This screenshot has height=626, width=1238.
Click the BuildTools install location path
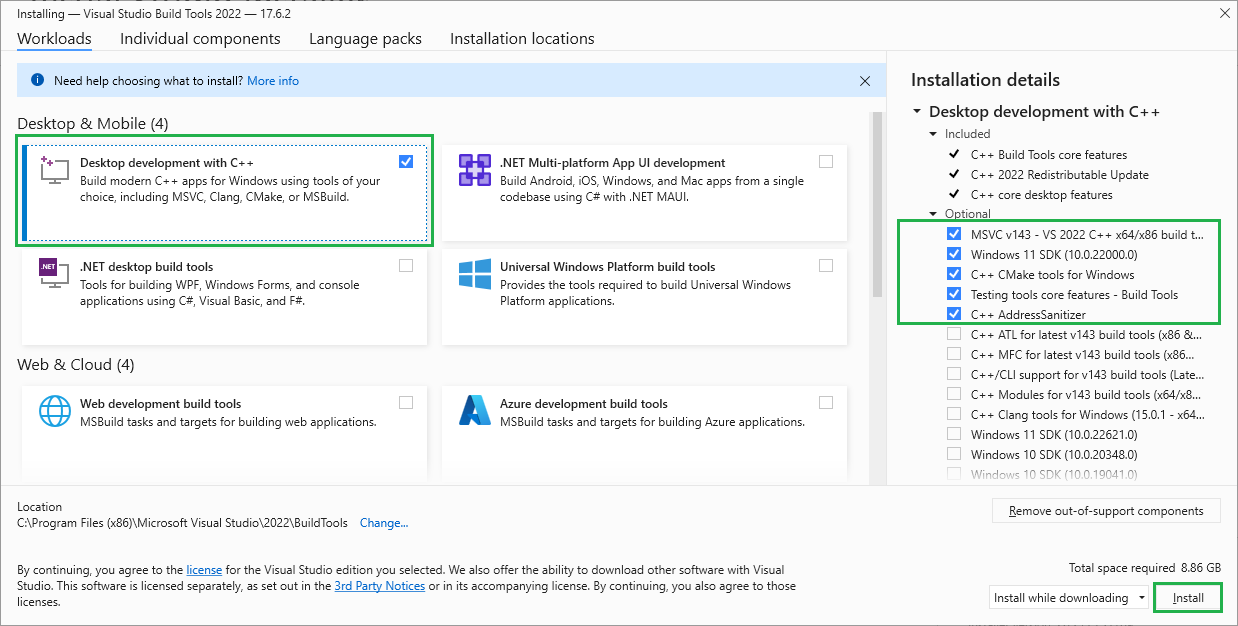(x=183, y=523)
